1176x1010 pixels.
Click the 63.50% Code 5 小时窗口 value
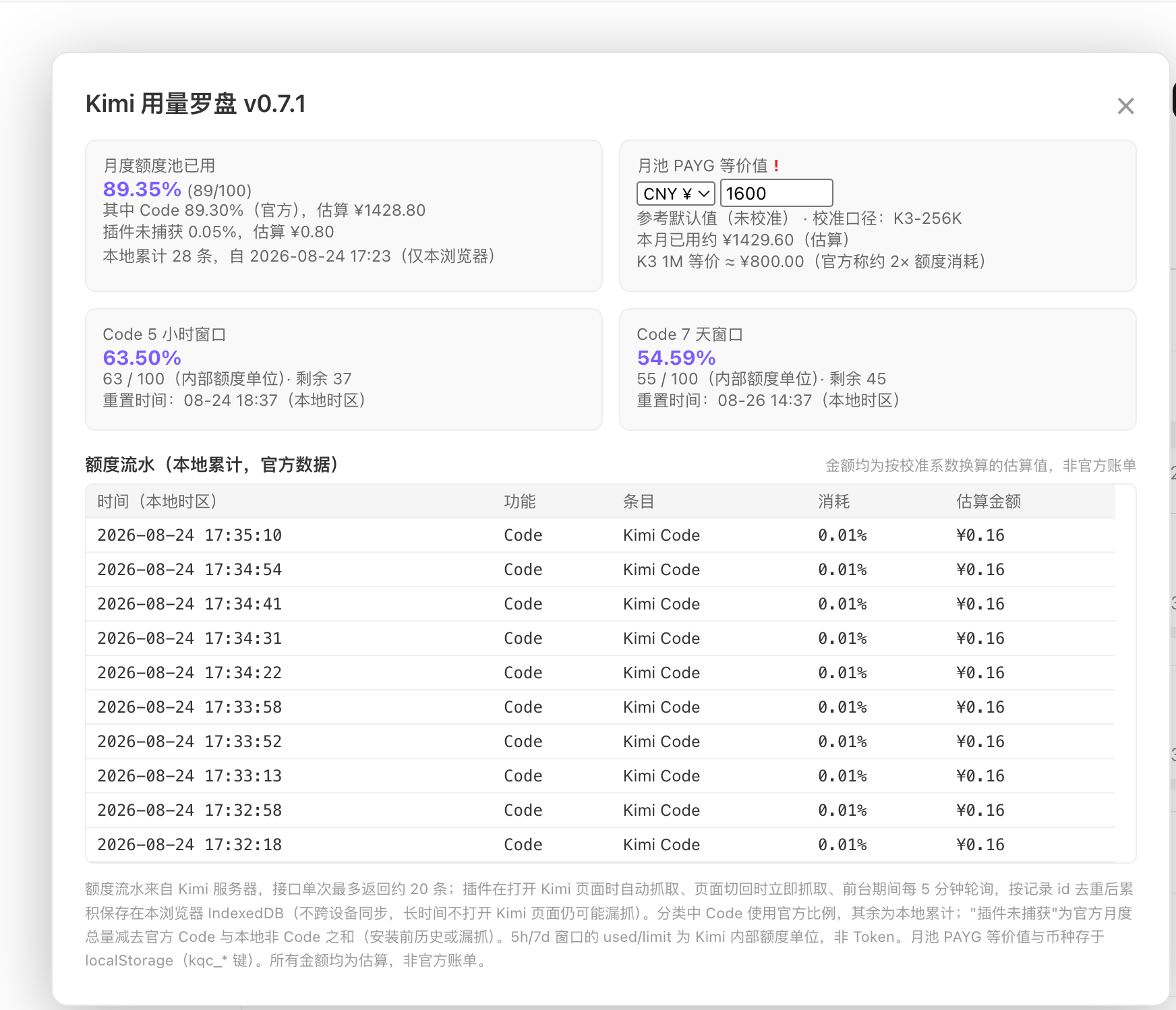click(142, 358)
